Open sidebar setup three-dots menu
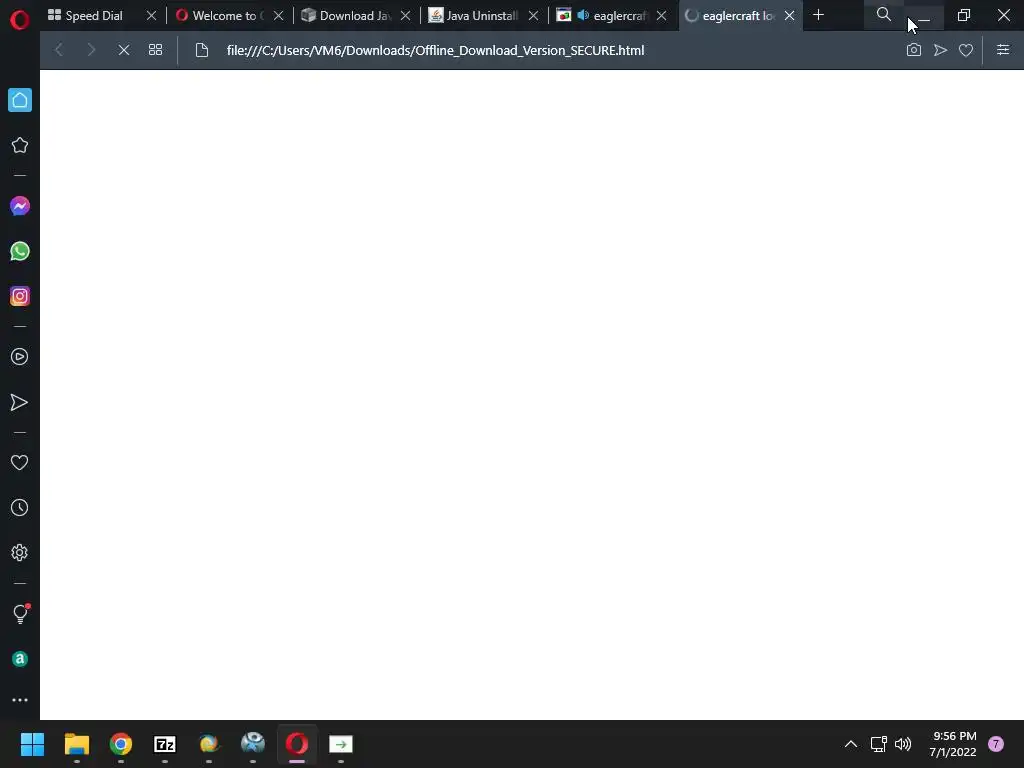 click(20, 699)
